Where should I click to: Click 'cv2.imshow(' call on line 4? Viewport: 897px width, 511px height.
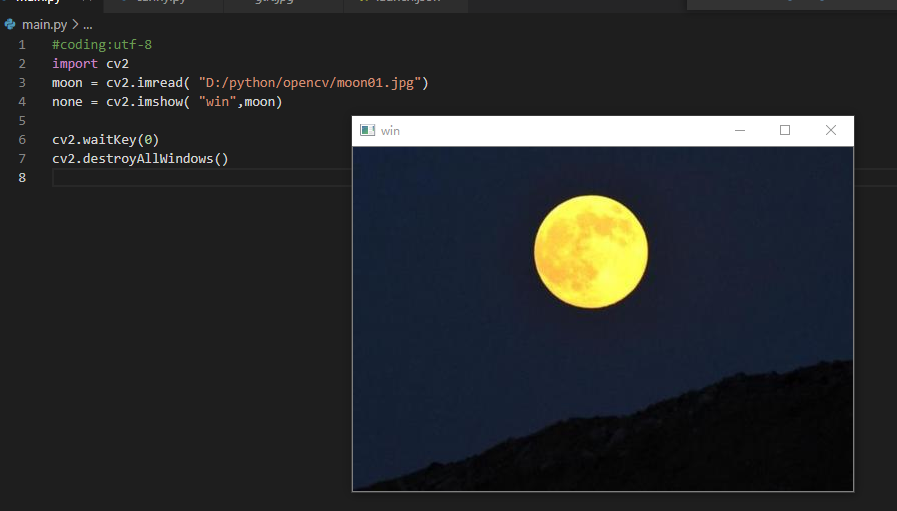[x=148, y=102]
